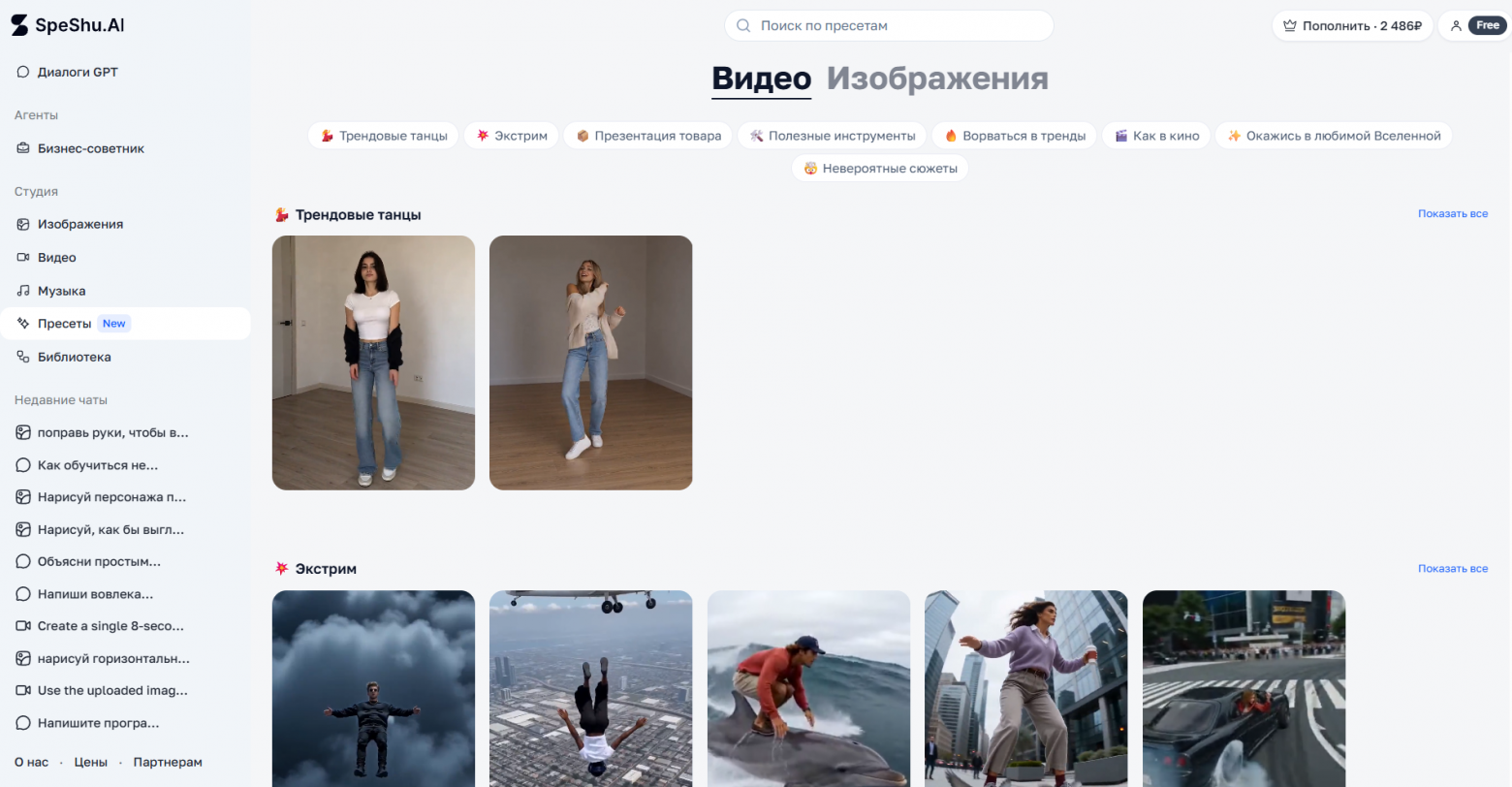Focus the Поиск по пресетам search field
This screenshot has width=1512, height=787.
(x=889, y=25)
